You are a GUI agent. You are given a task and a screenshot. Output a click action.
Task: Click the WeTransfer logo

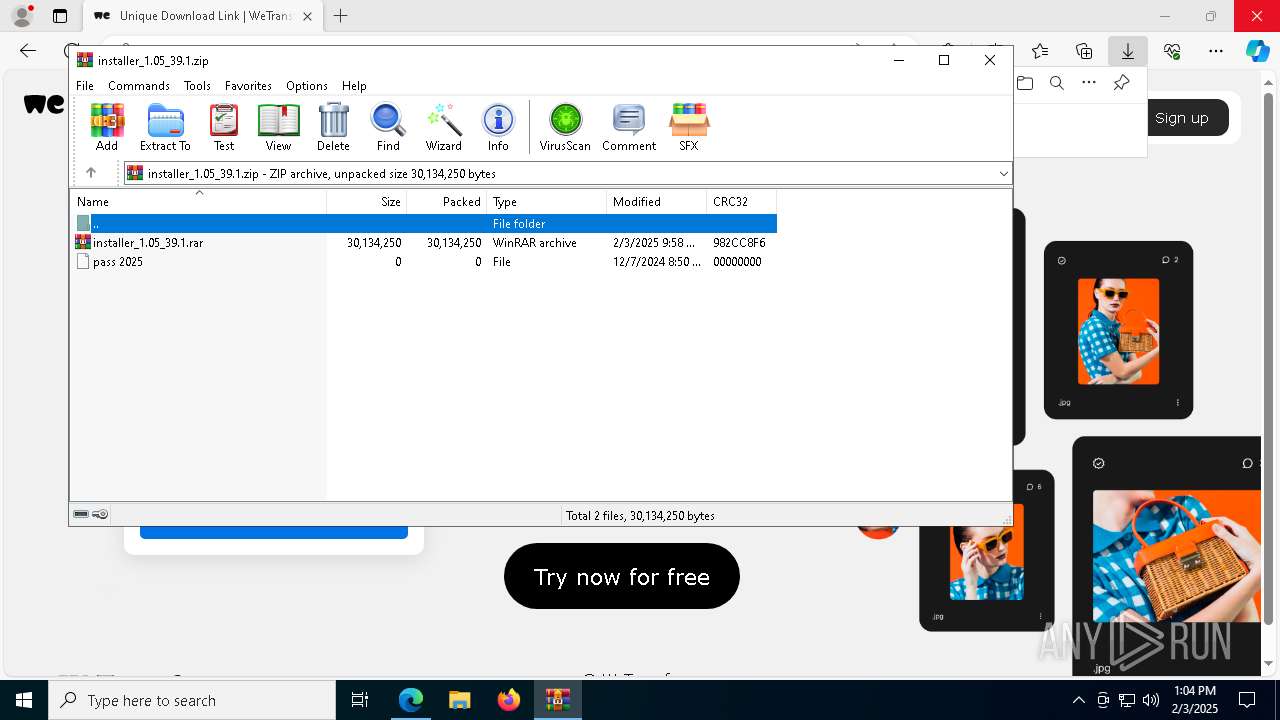[44, 104]
